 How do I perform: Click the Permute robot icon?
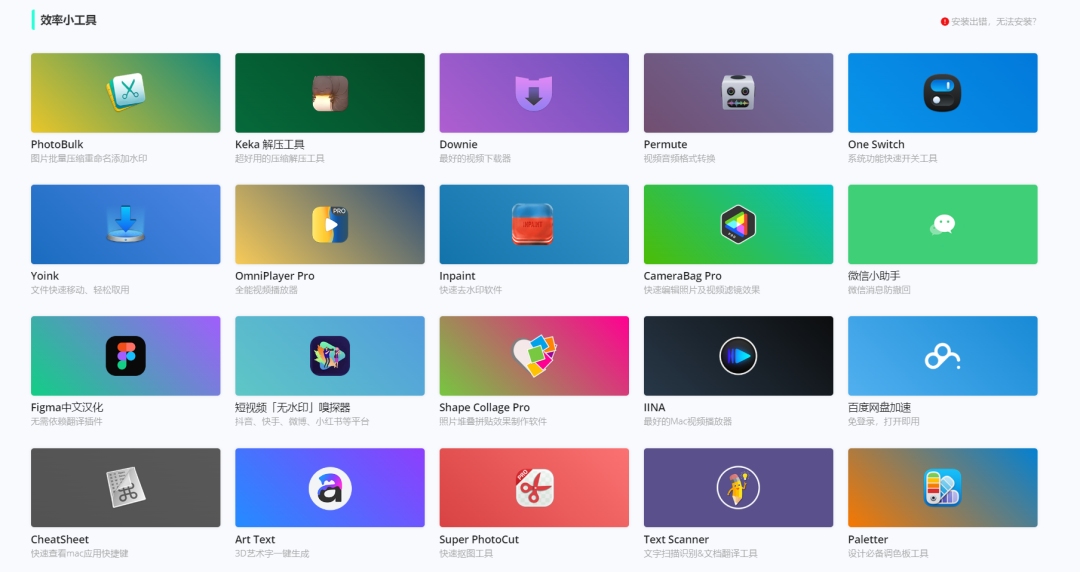point(738,93)
